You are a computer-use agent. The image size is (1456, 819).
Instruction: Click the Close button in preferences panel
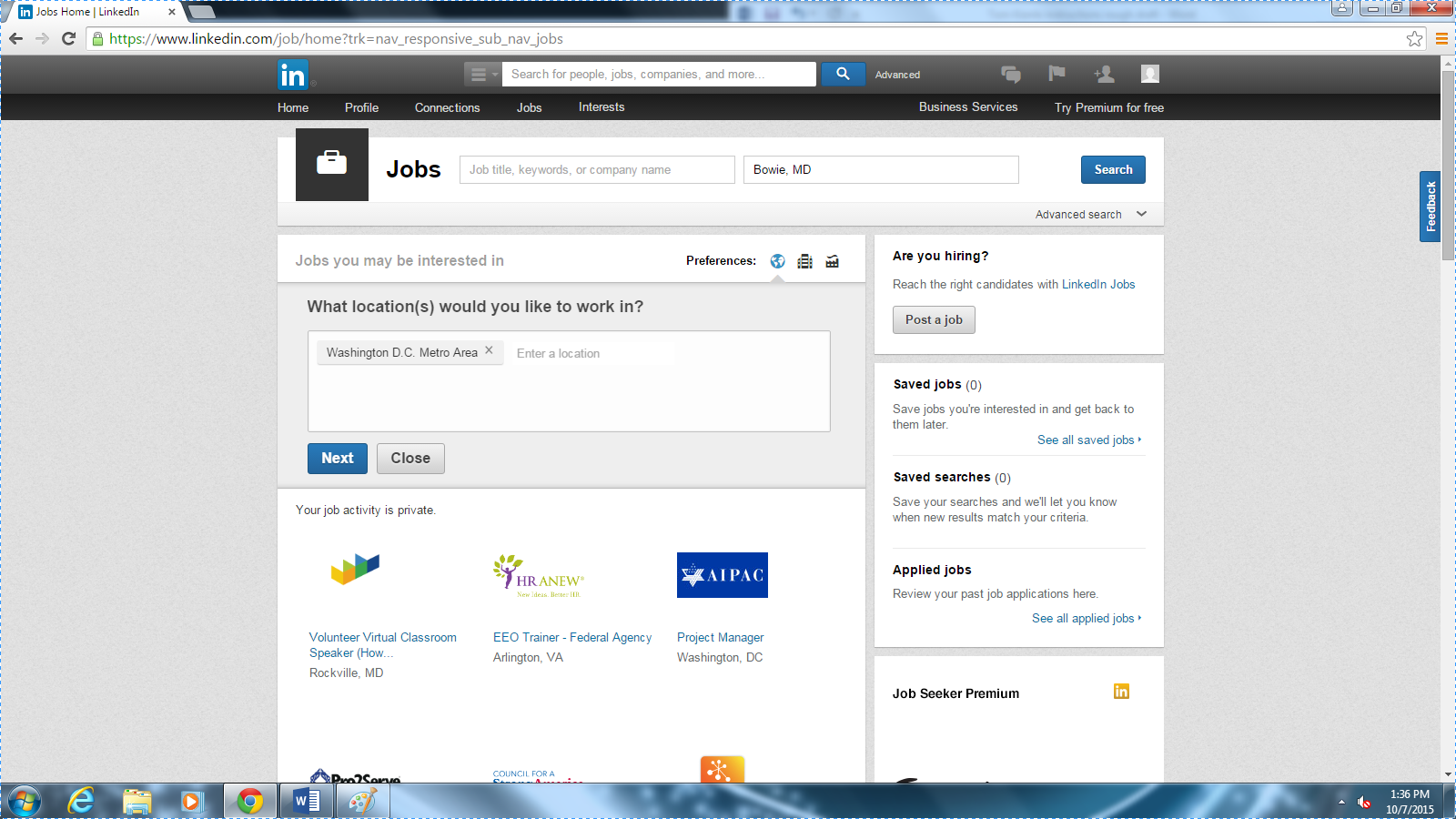[x=410, y=459]
